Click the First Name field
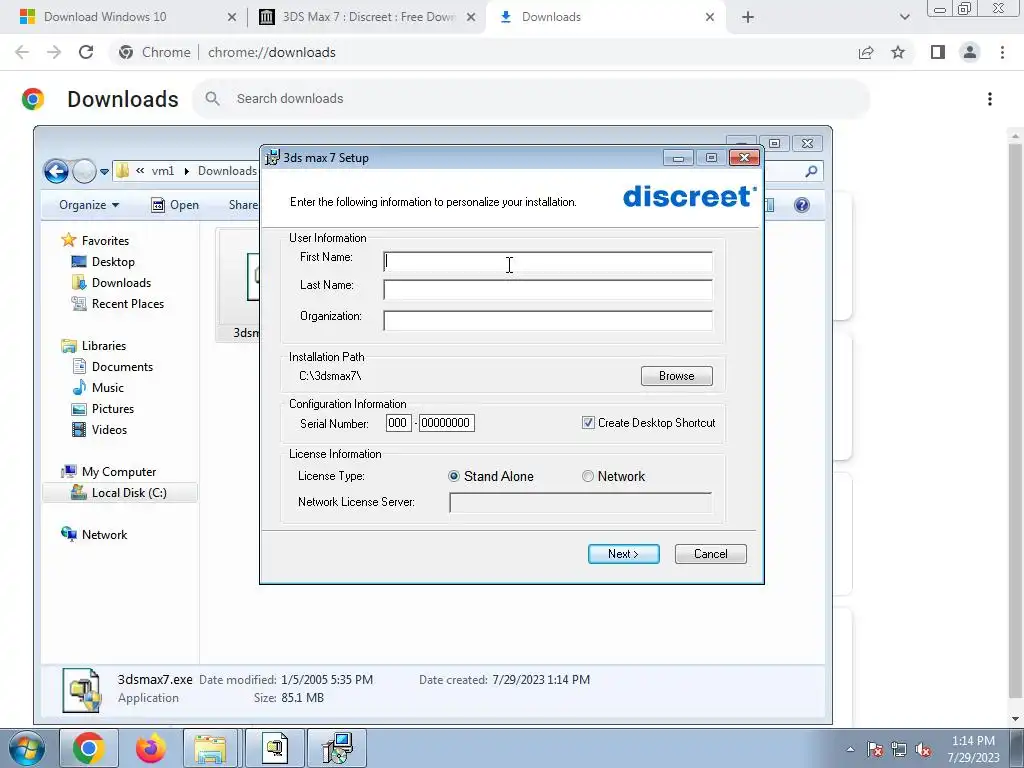 (x=548, y=262)
